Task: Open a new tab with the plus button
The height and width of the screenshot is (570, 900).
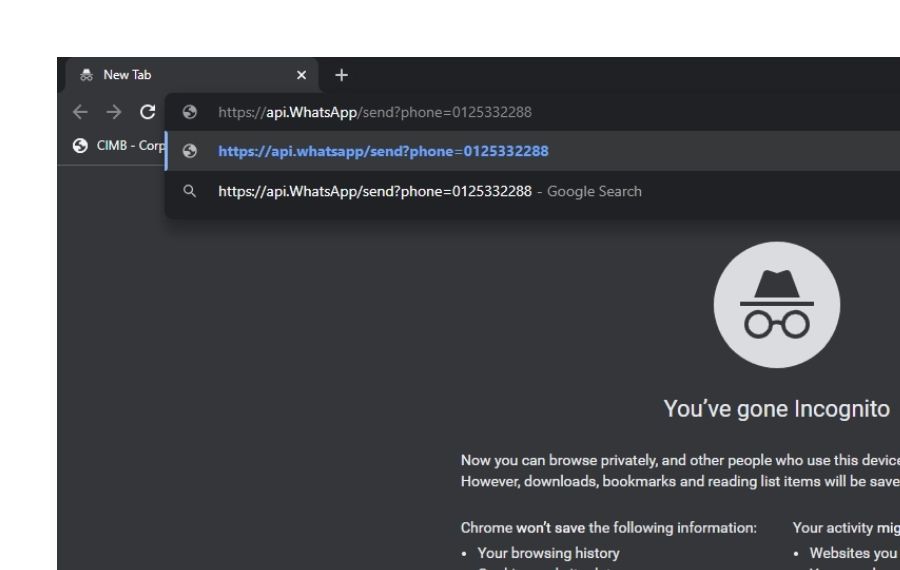Action: 342,75
